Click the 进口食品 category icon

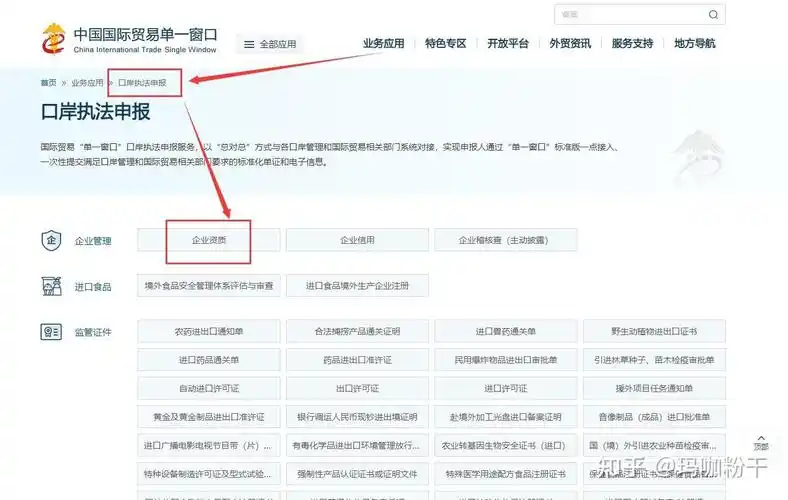pos(51,286)
